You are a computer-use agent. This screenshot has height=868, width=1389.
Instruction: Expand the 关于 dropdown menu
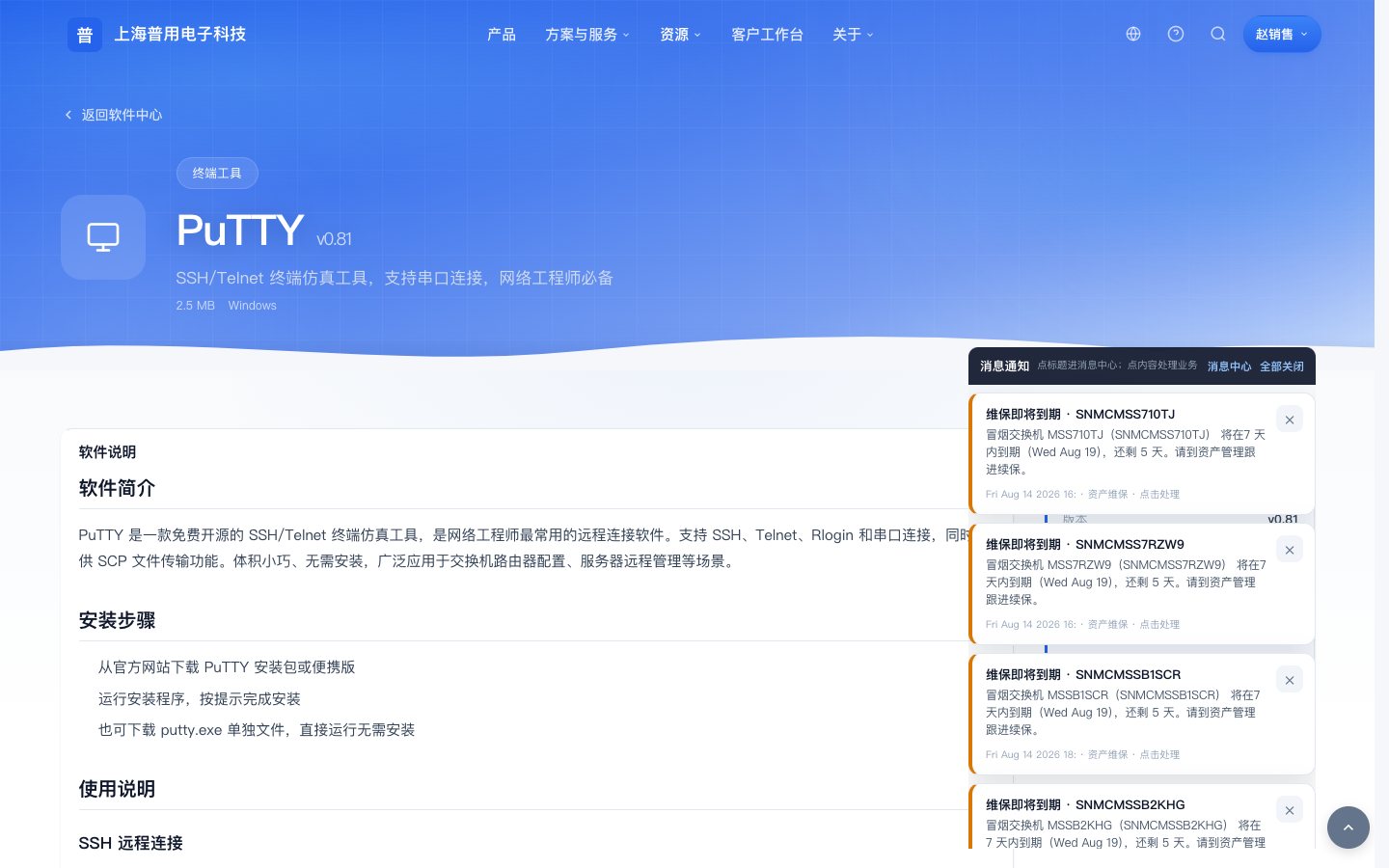coord(853,35)
